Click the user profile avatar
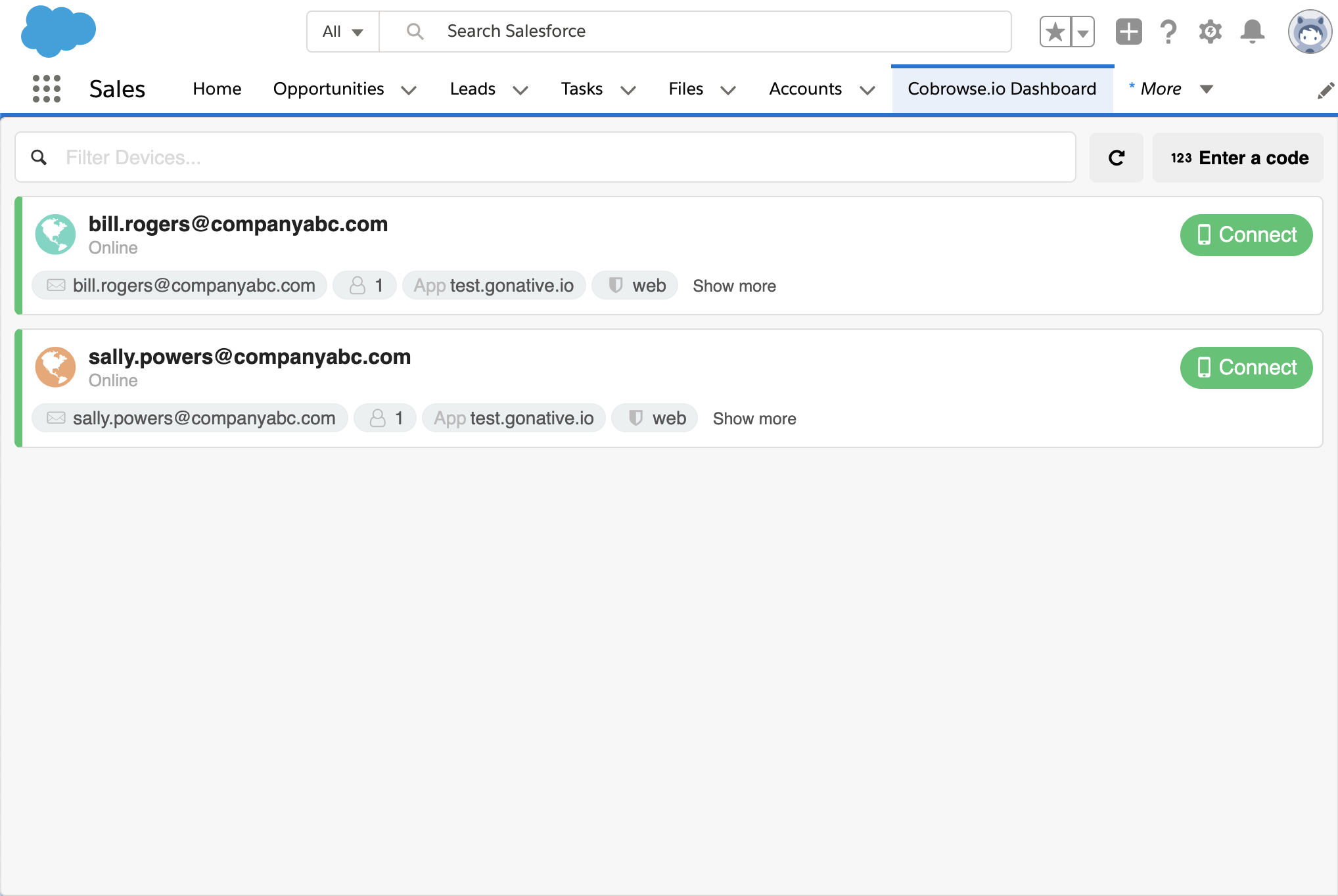 point(1310,31)
